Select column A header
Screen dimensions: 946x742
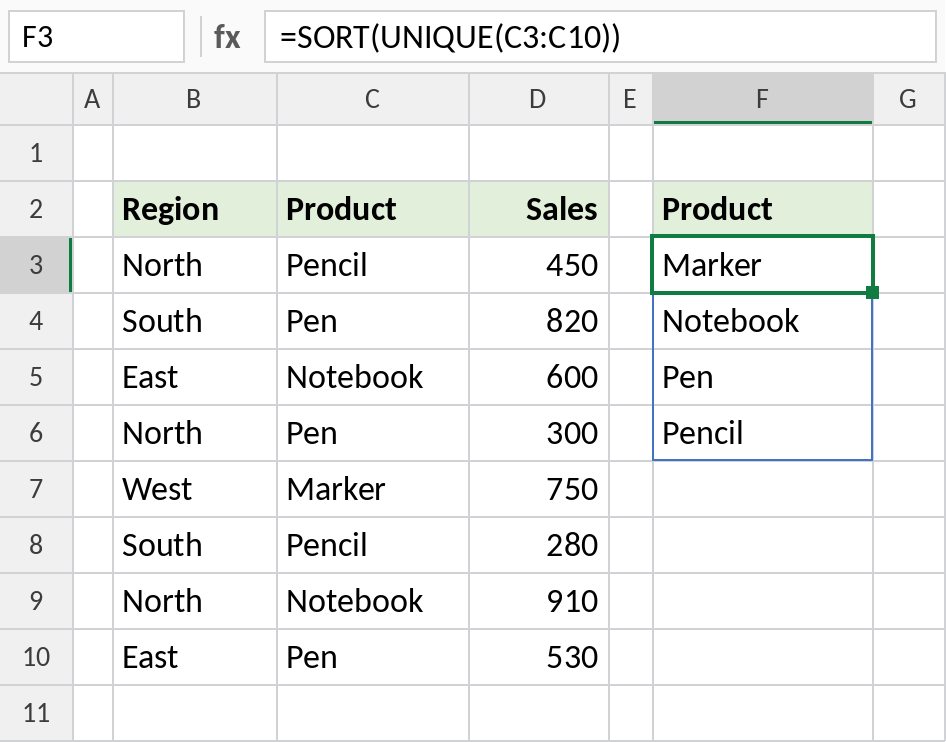[x=93, y=99]
